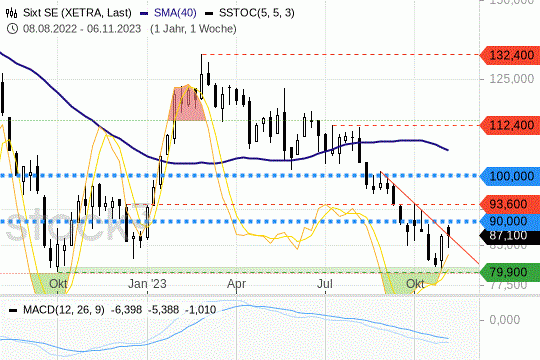Click the SSTOC(5, 5, 3) legend label
Screen dimensions: 540x360
point(257,13)
